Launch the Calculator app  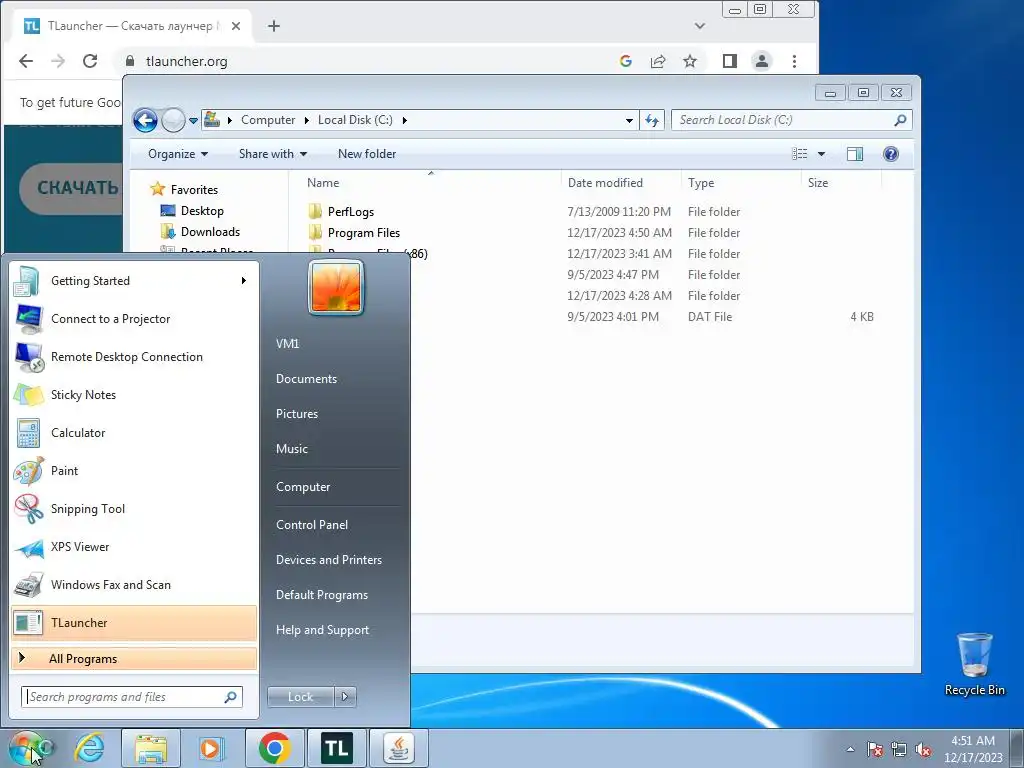134,432
